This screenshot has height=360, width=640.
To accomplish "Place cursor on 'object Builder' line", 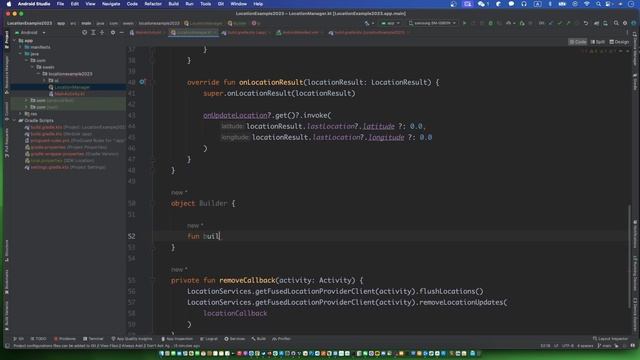I will pos(203,203).
